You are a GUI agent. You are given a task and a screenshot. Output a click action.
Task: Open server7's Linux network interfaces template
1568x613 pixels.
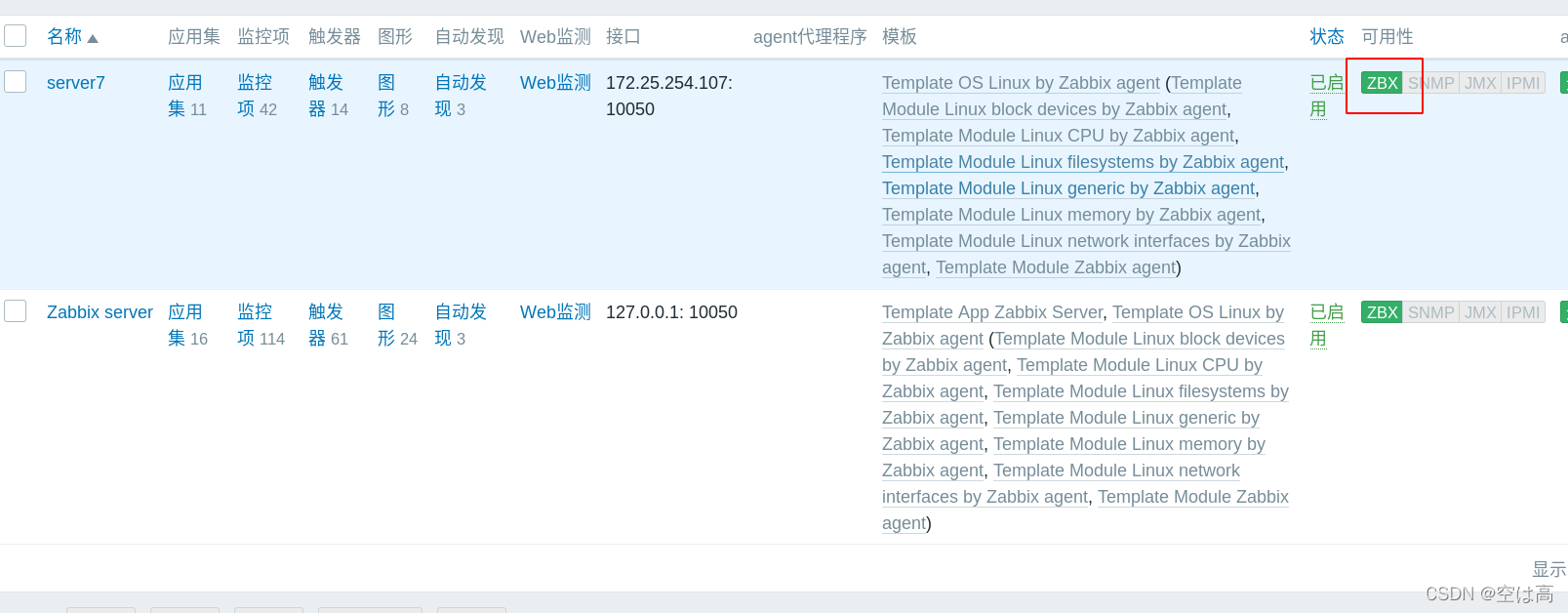click(x=1086, y=241)
